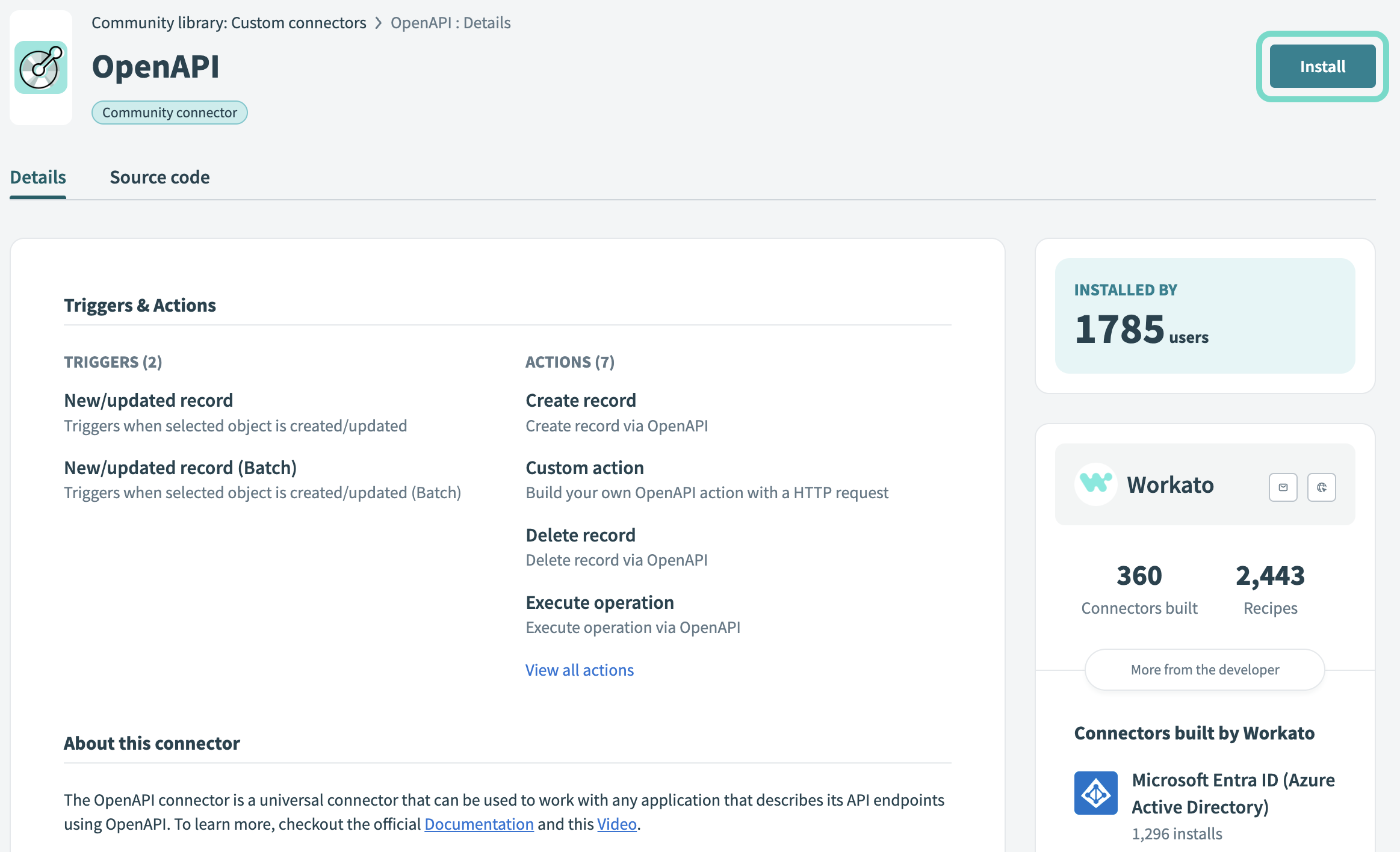Select the Details tab

point(37,176)
